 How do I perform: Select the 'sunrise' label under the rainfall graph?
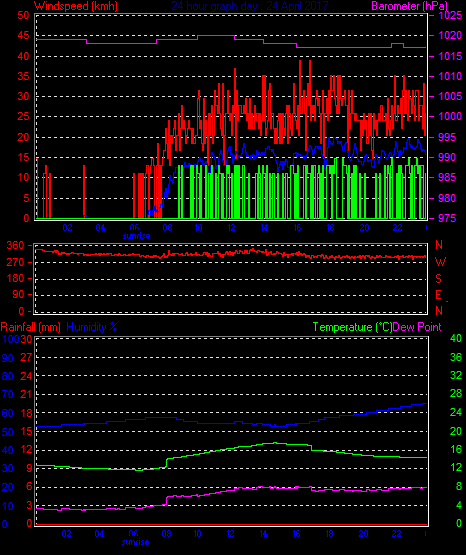click(135, 542)
